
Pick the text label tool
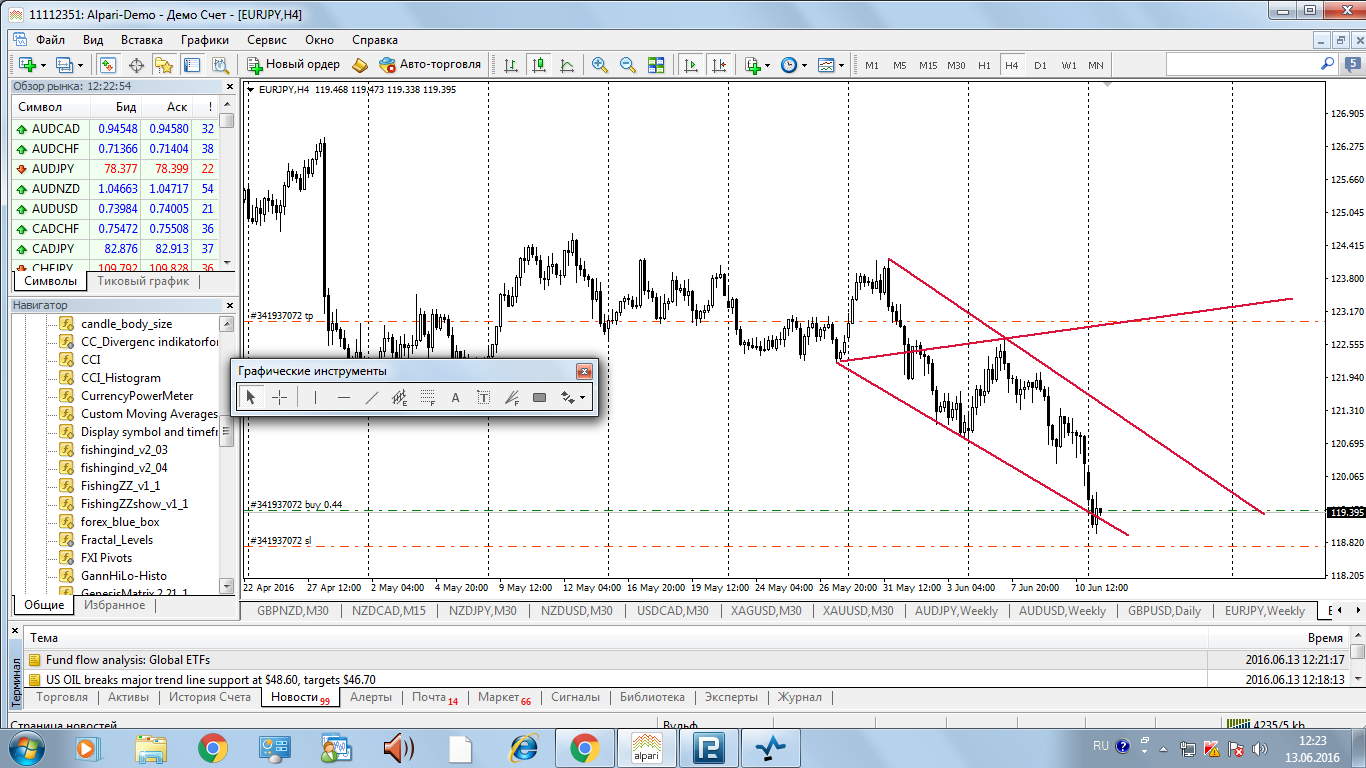[x=484, y=397]
